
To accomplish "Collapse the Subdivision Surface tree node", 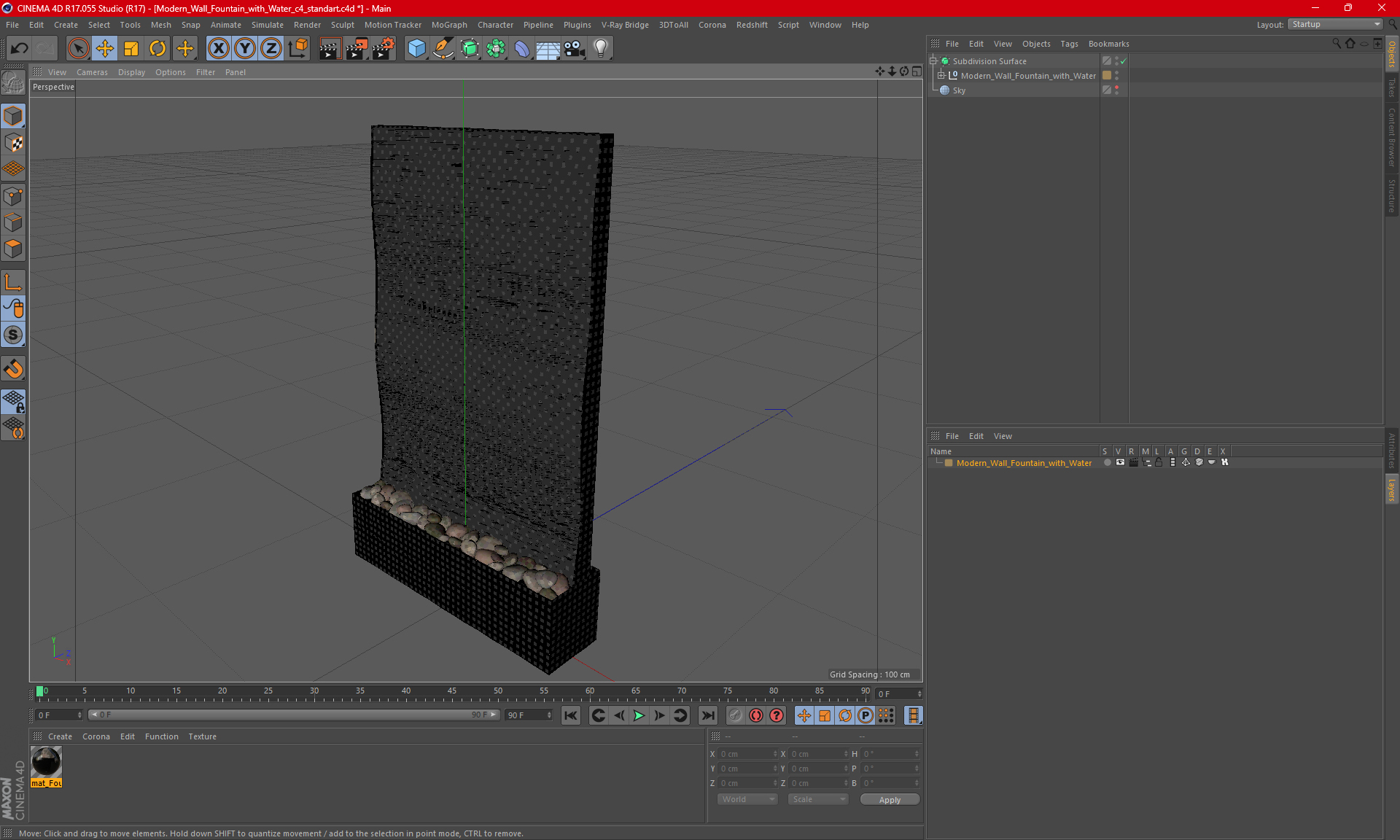I will (933, 61).
